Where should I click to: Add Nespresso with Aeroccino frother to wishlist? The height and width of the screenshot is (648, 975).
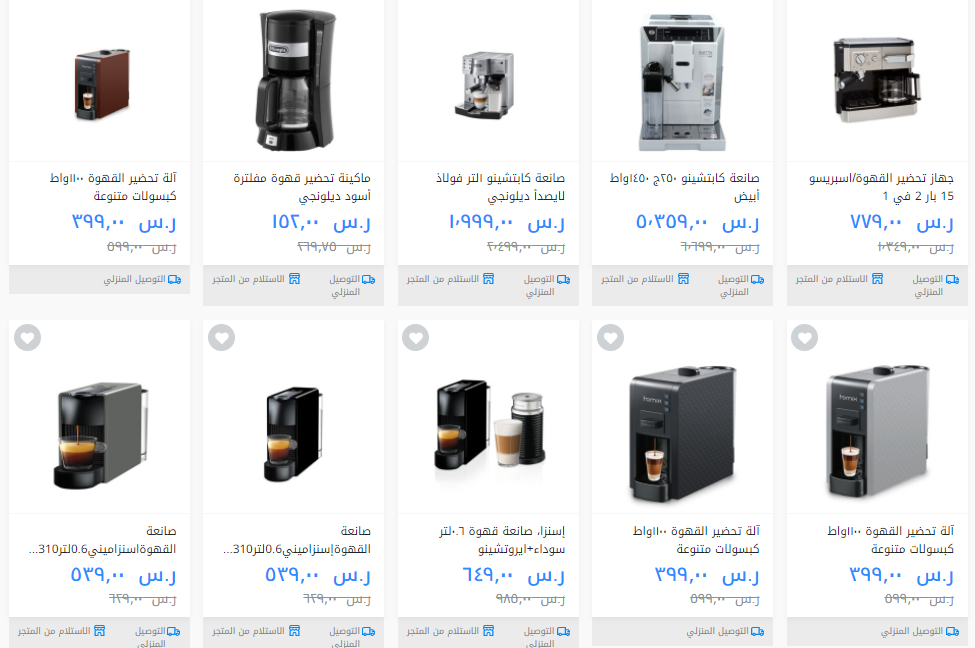tap(415, 338)
